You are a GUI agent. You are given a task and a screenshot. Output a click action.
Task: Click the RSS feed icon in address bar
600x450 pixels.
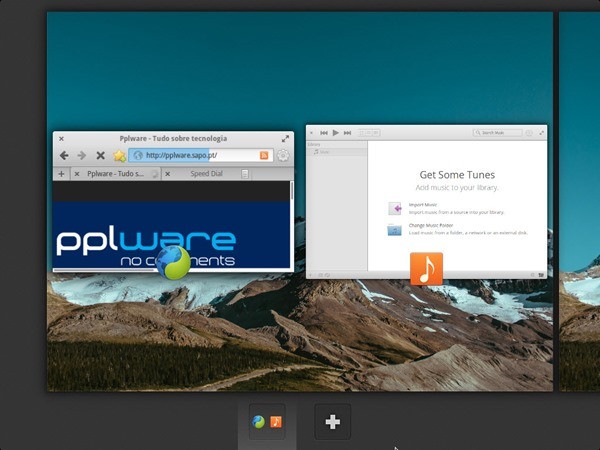[264, 155]
